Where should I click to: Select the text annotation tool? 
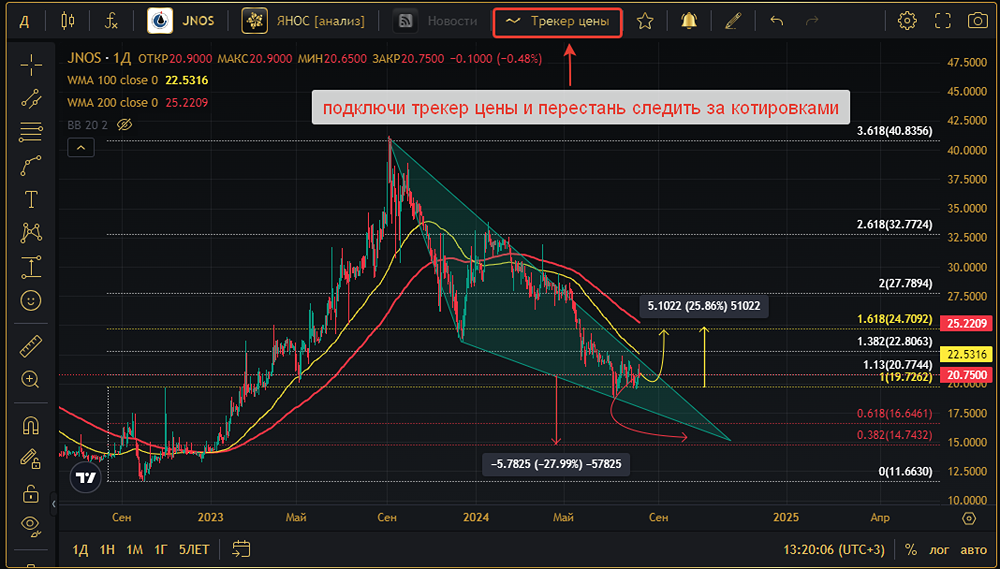point(31,199)
